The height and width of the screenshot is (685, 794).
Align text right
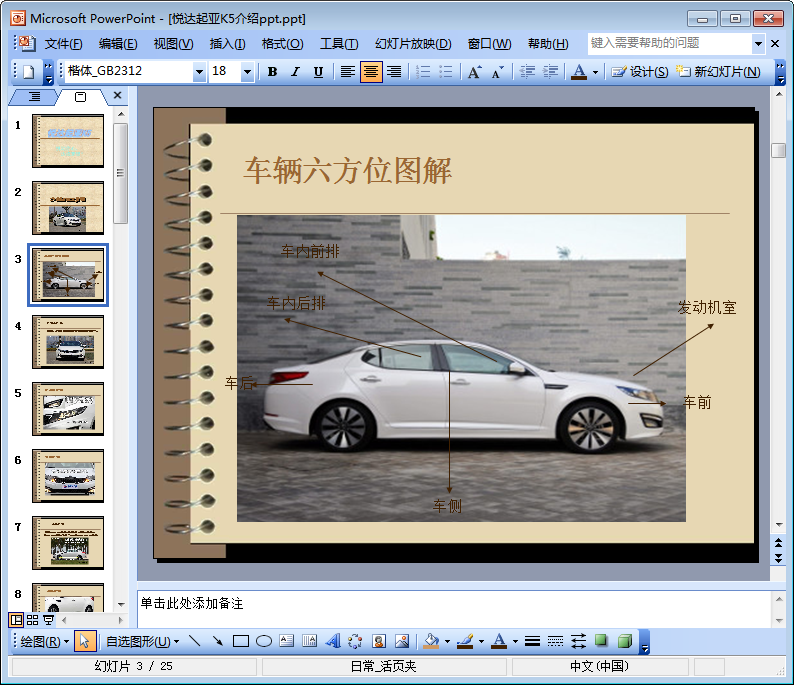tap(394, 72)
